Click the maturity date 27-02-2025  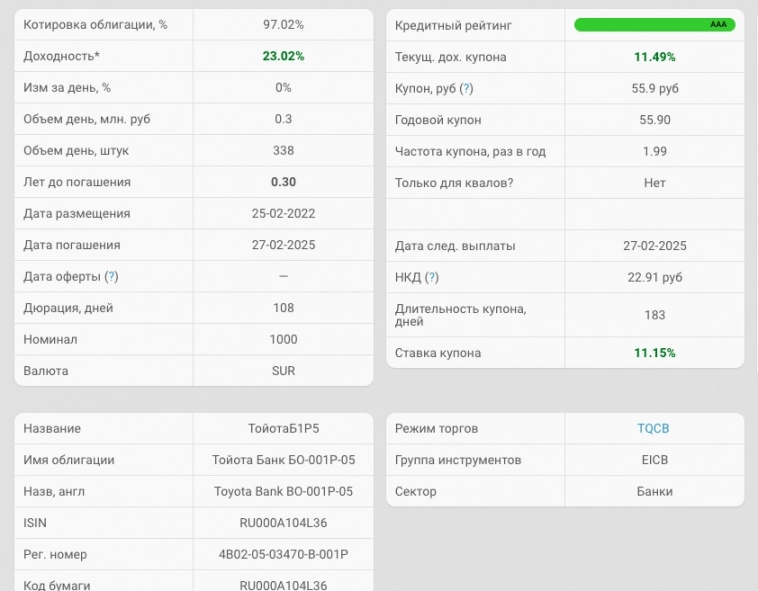coord(283,245)
